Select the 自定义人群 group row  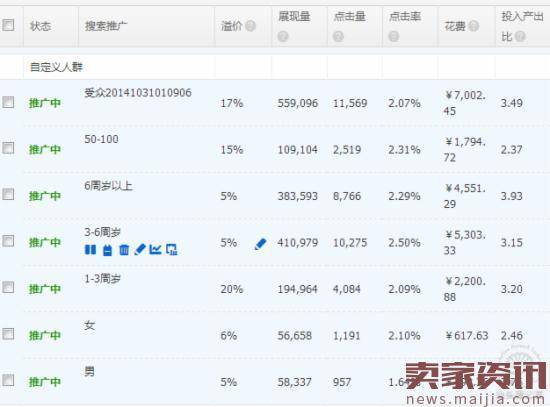(56, 67)
